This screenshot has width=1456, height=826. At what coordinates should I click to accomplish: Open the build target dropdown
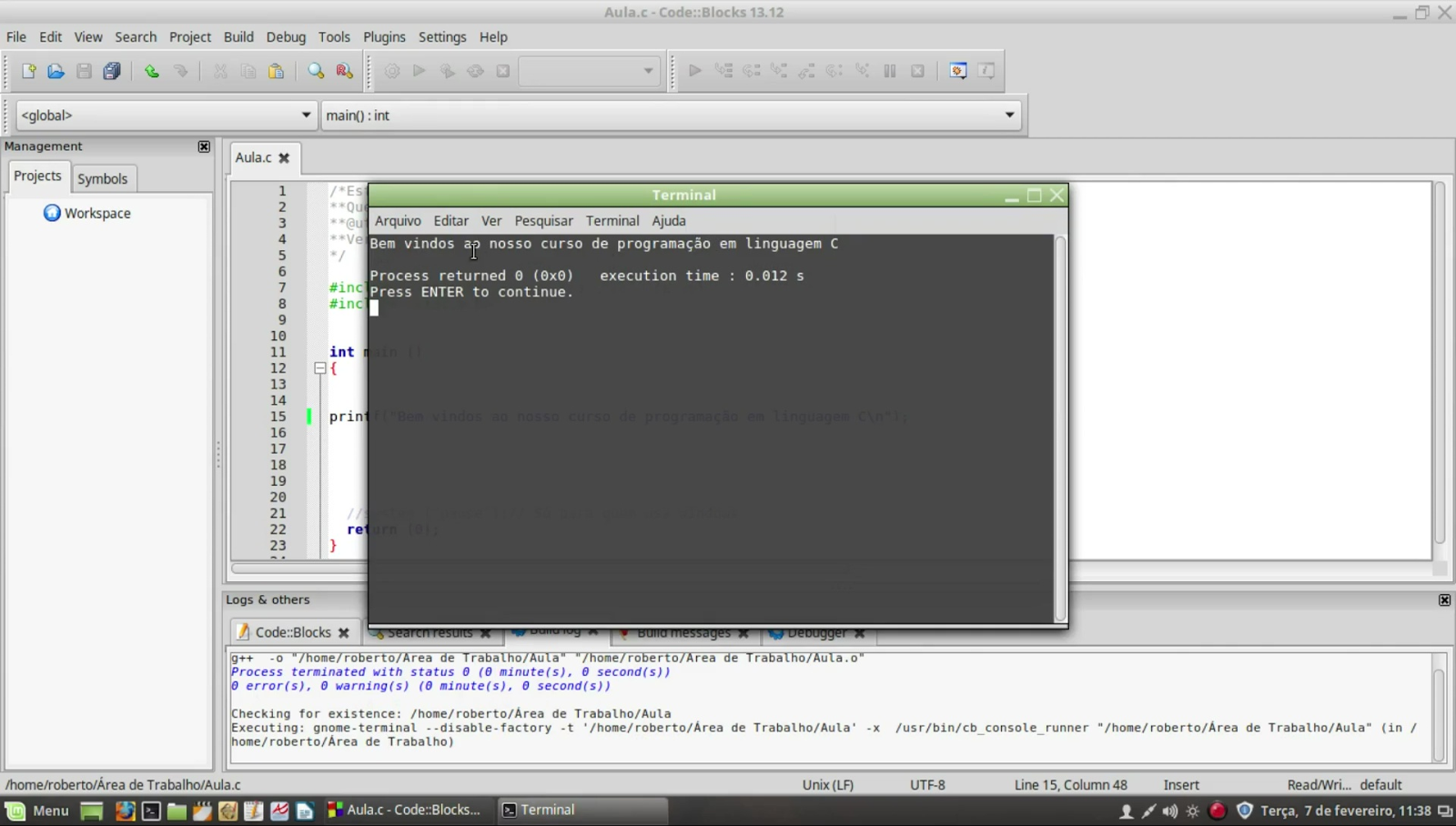589,71
